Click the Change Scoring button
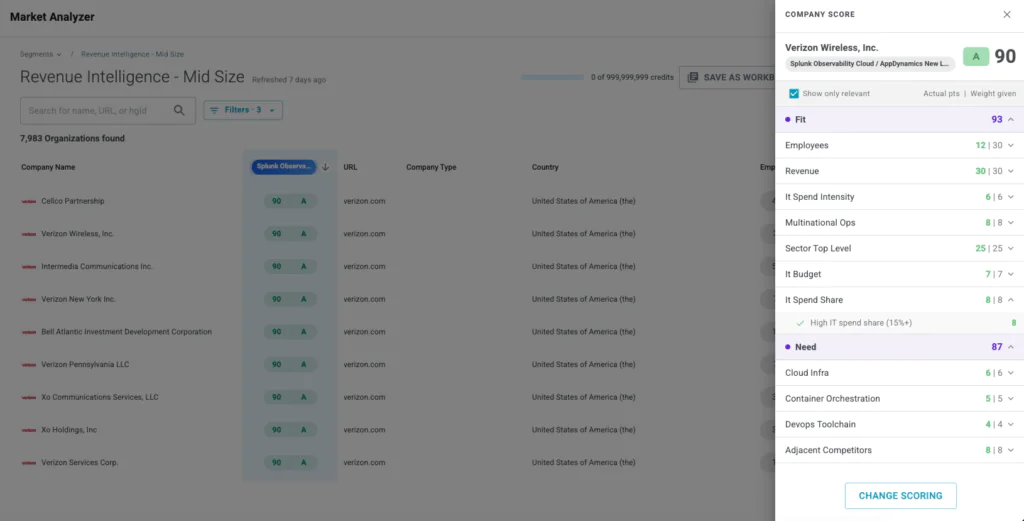The width and height of the screenshot is (1024, 521). (x=900, y=496)
